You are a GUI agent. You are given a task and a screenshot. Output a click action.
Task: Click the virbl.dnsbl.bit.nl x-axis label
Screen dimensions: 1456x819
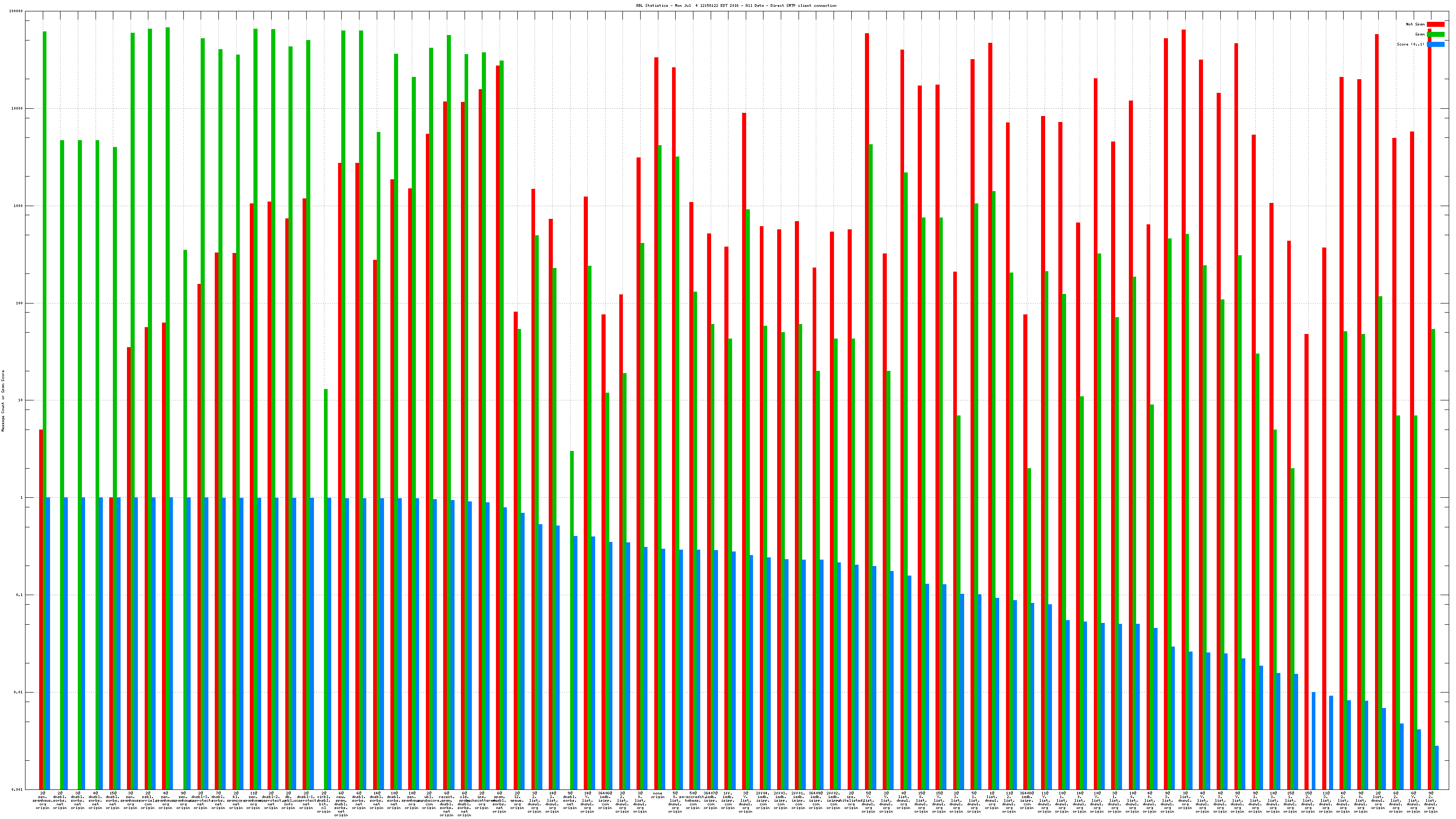324,802
